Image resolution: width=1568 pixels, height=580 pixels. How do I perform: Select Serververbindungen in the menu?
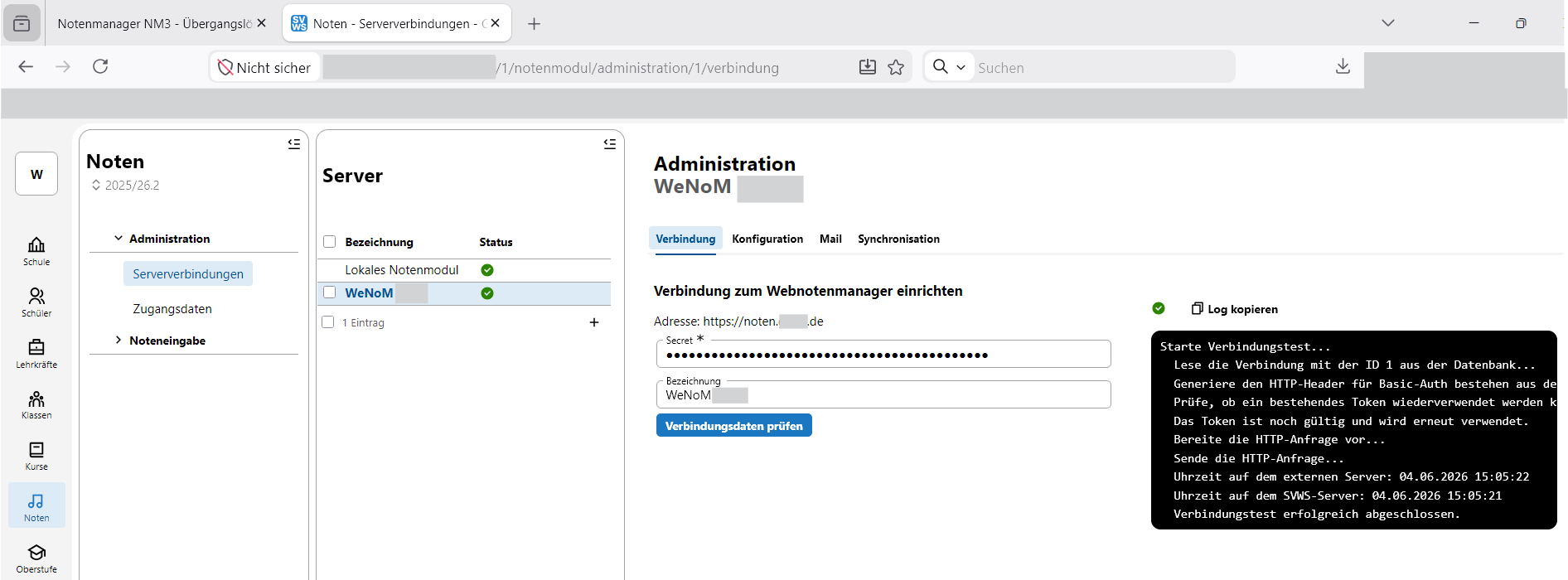pyautogui.click(x=188, y=274)
